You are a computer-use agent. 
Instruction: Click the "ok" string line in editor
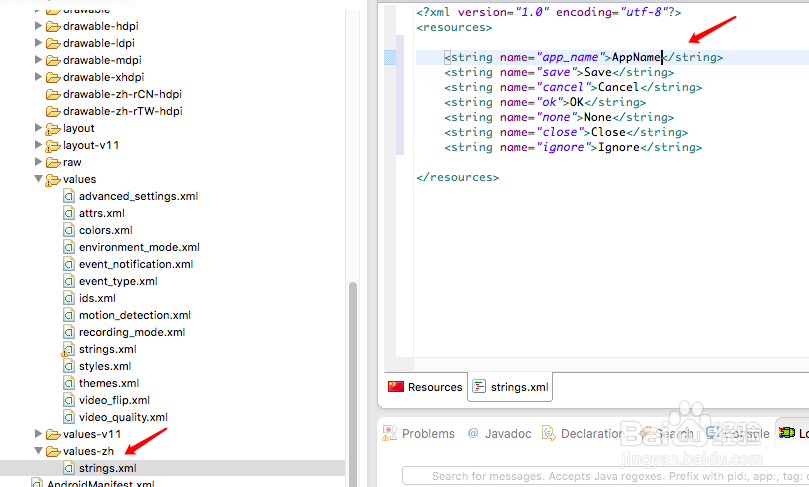(545, 102)
